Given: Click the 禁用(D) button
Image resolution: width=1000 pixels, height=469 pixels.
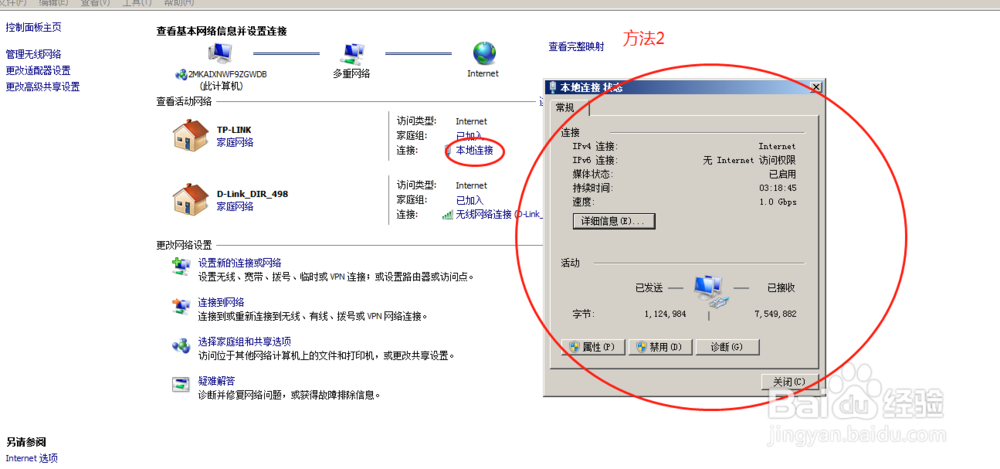Looking at the screenshot, I should pos(660,347).
